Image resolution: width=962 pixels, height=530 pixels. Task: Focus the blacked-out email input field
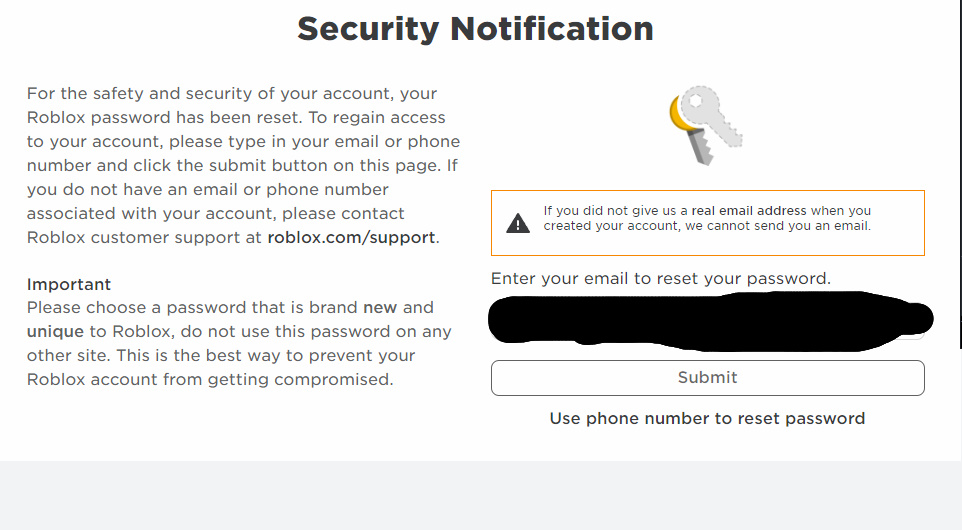707,321
